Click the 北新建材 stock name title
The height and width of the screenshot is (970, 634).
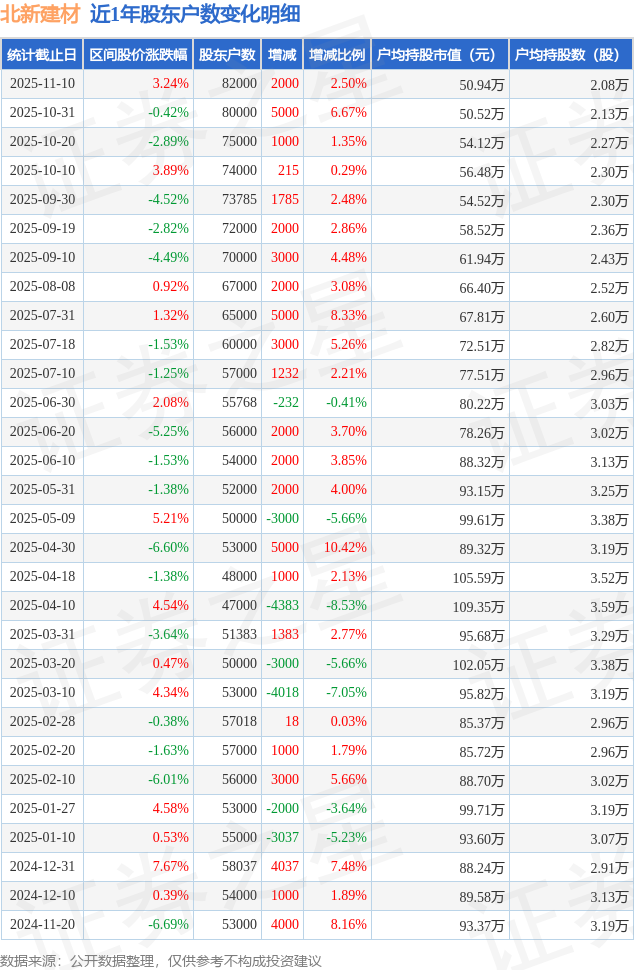(x=40, y=15)
